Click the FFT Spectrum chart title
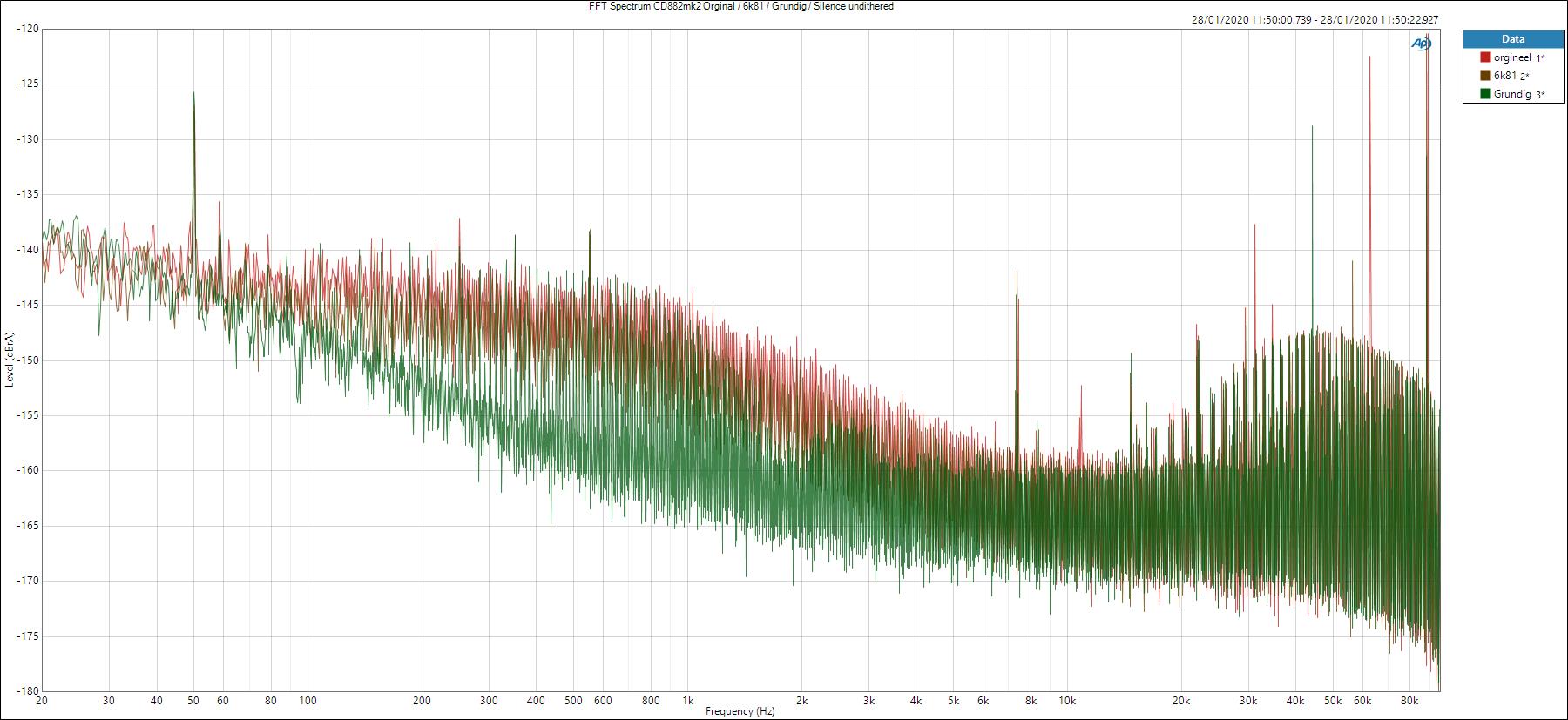Image resolution: width=1568 pixels, height=720 pixels. pos(734,6)
